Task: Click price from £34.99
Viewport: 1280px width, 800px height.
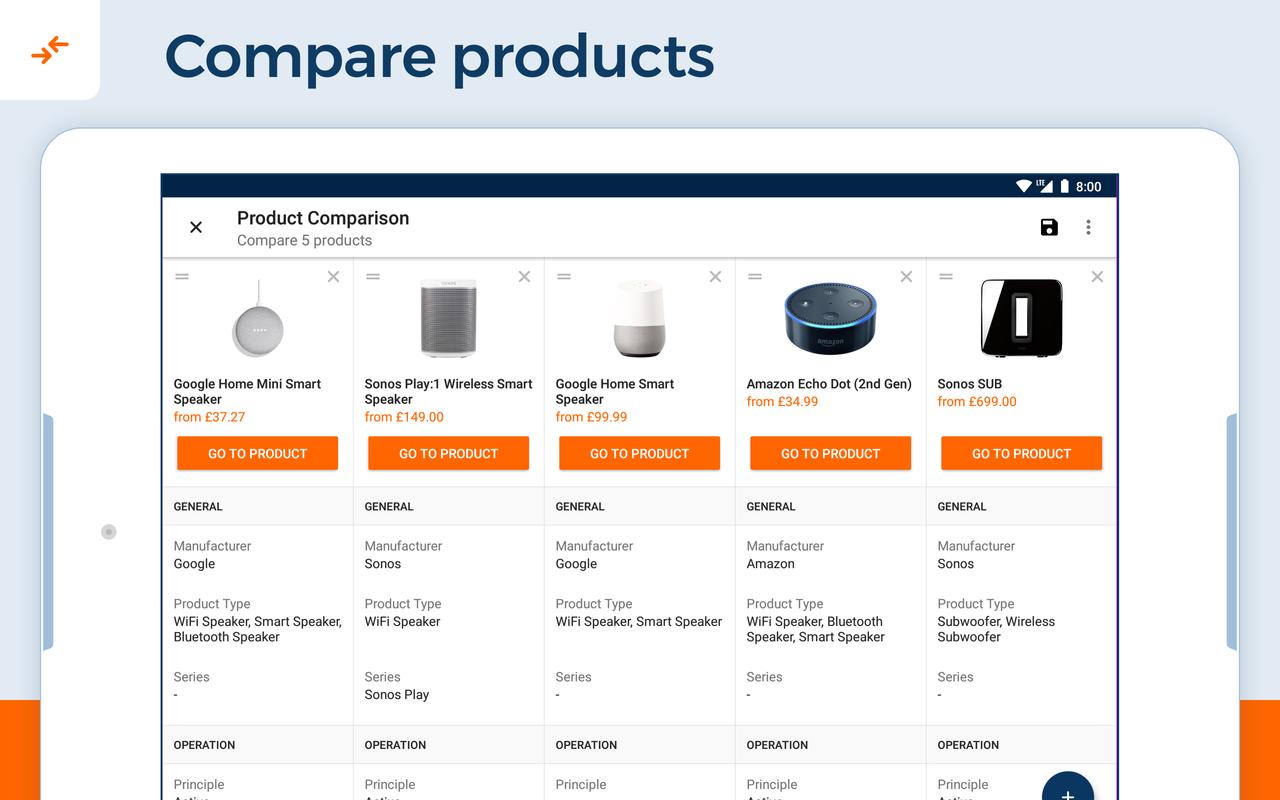Action: 782,402
